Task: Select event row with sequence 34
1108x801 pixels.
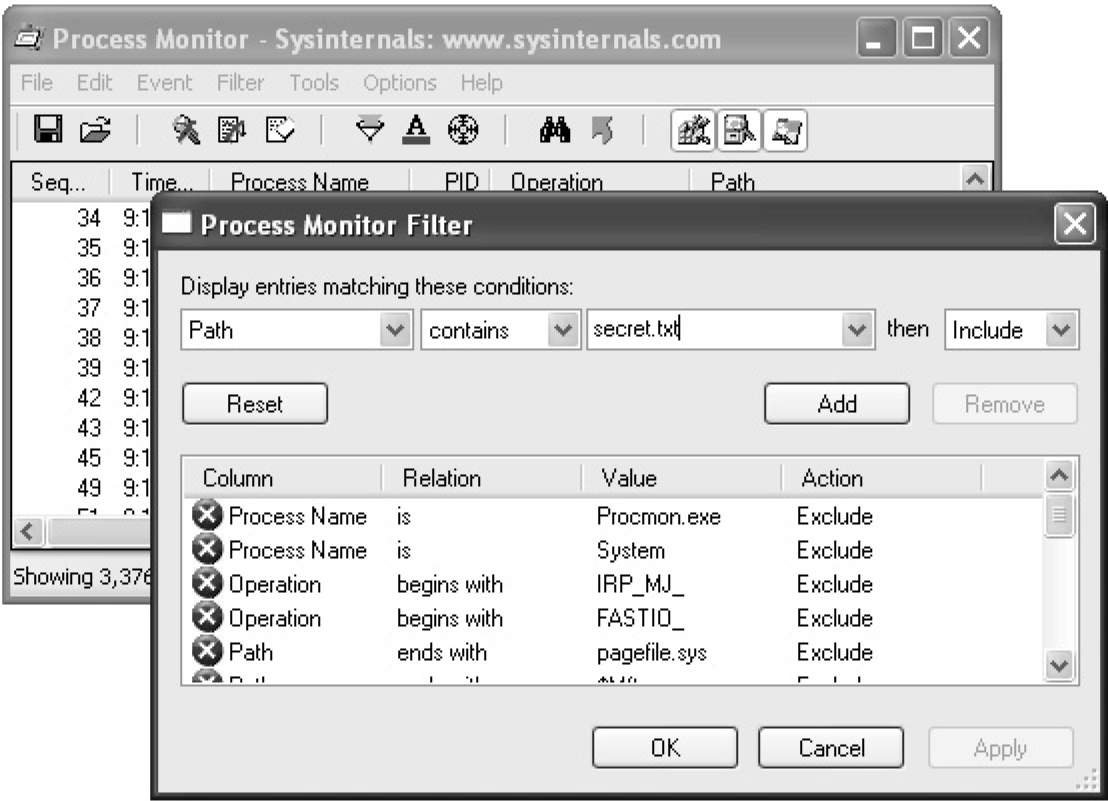Action: [82, 218]
